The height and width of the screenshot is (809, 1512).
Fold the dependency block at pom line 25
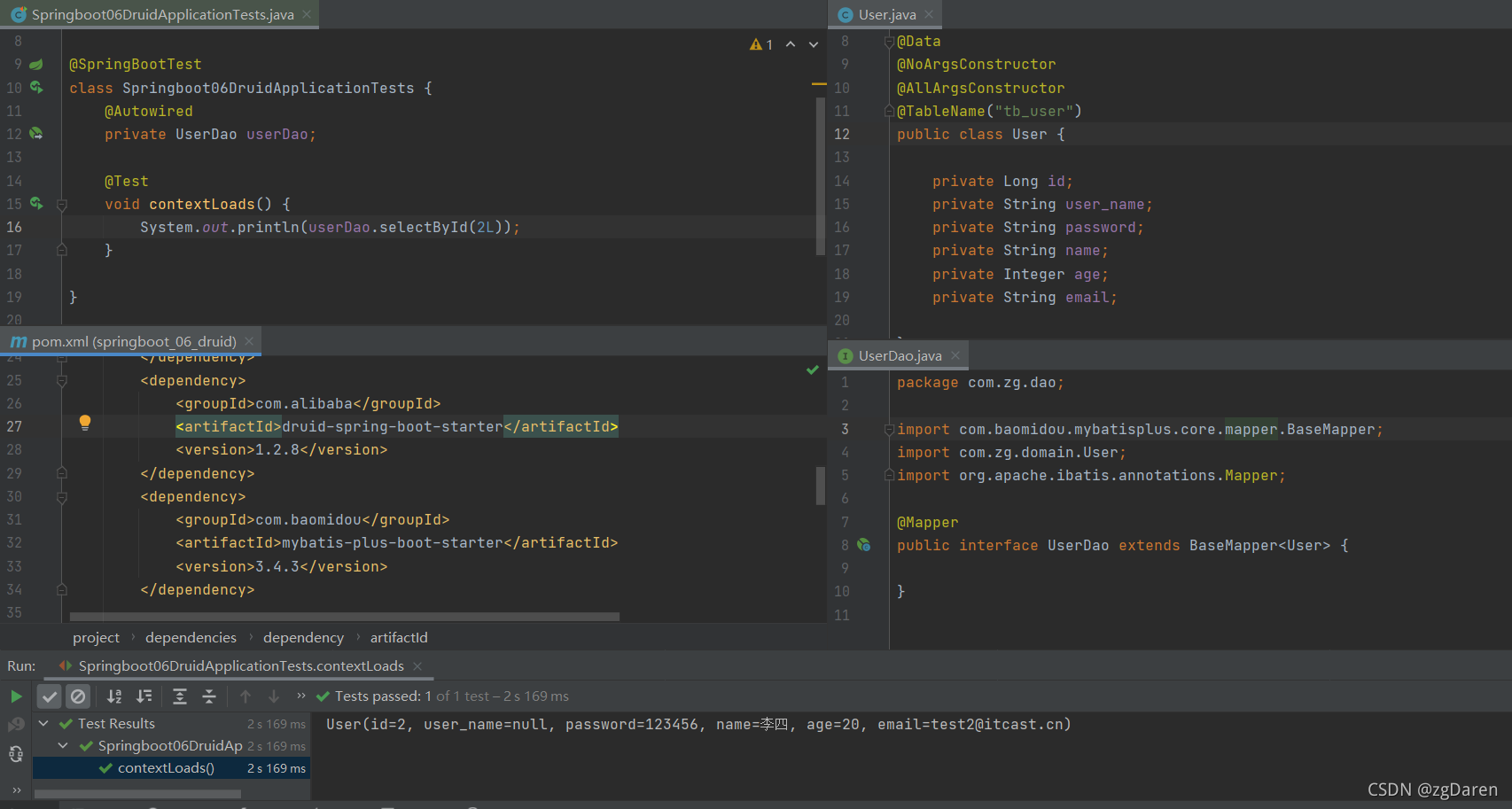point(62,381)
